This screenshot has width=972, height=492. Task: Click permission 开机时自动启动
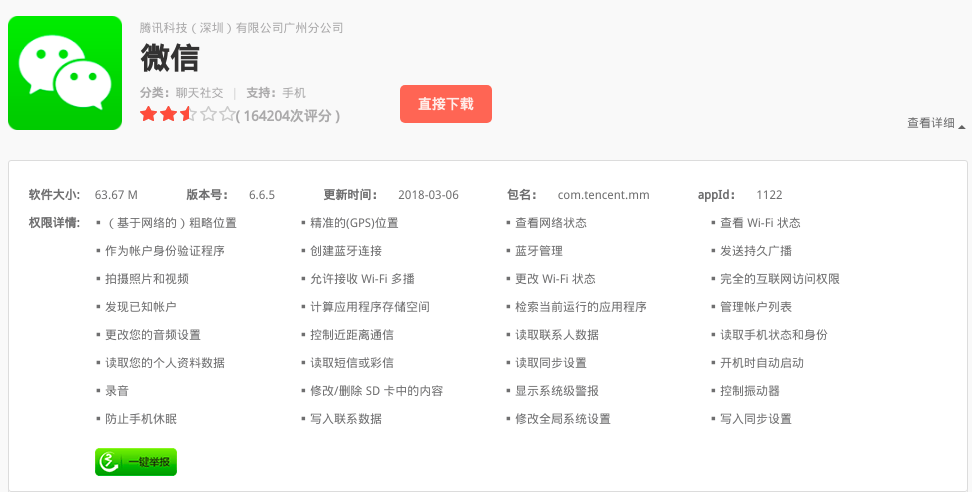tap(762, 363)
